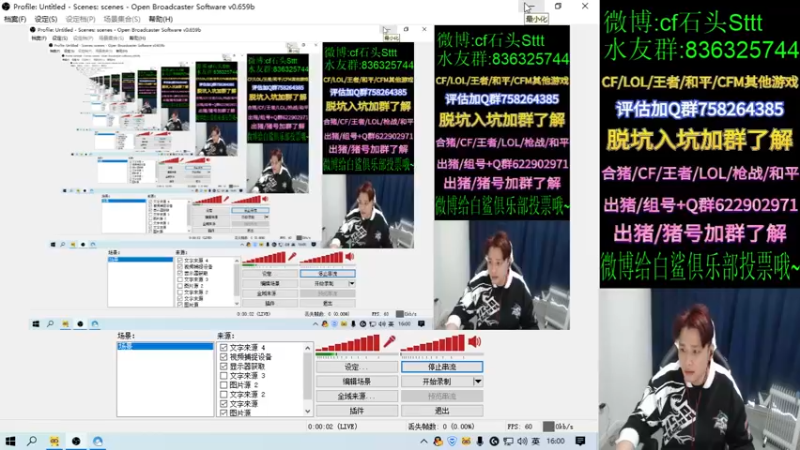Open network settings from the tray
This screenshot has height=450, width=800.
coord(508,441)
